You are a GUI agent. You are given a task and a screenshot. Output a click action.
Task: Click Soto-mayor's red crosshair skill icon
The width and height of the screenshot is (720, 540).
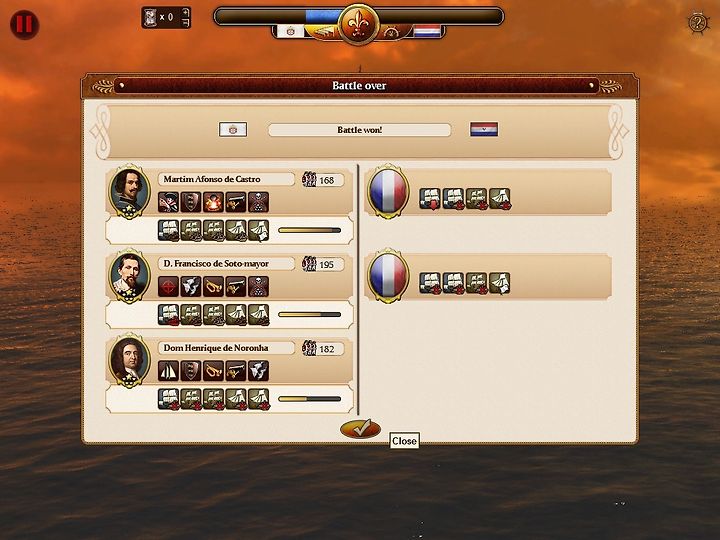[168, 287]
